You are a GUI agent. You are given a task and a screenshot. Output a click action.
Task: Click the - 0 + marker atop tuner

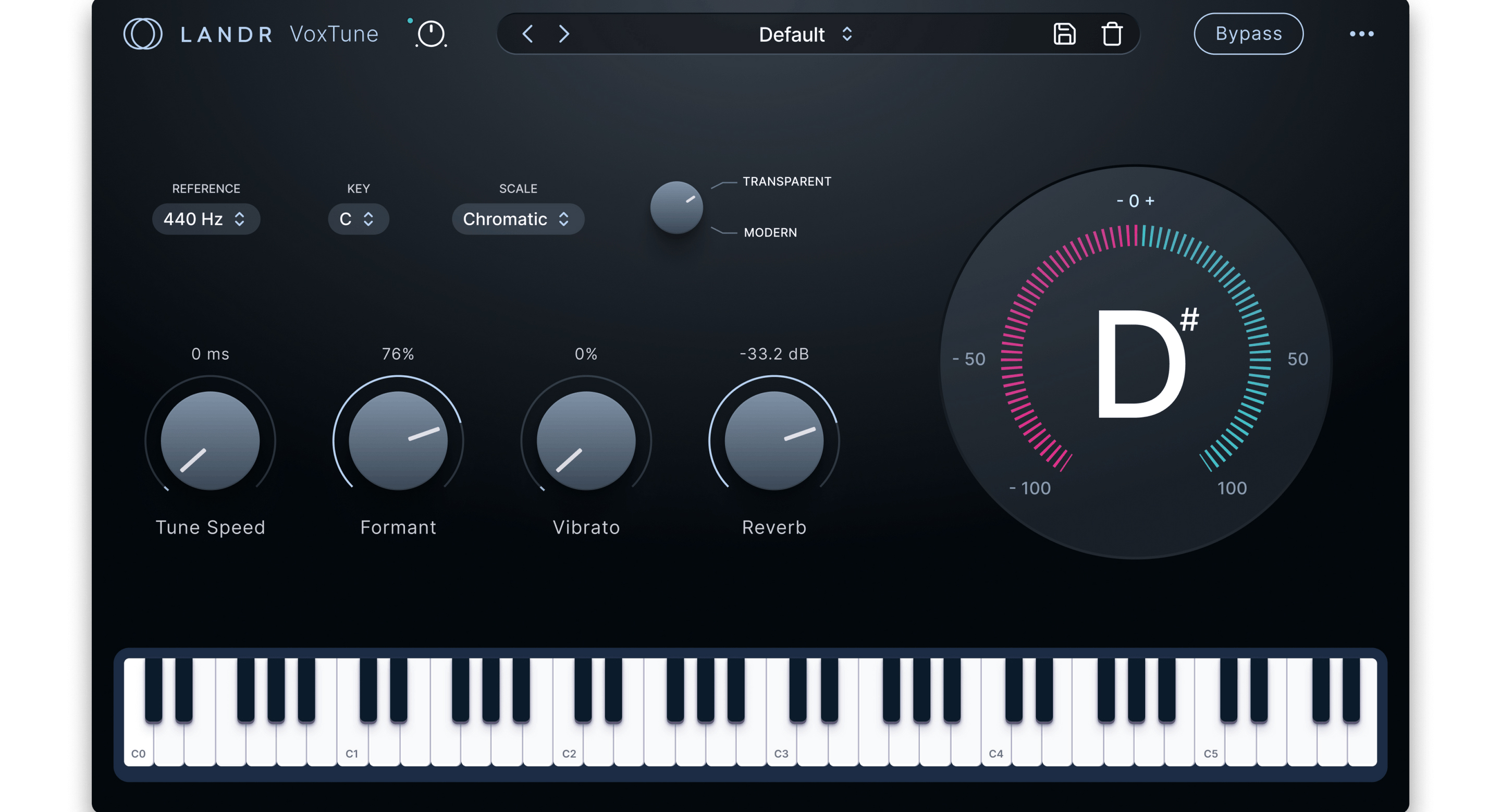coord(1135,201)
